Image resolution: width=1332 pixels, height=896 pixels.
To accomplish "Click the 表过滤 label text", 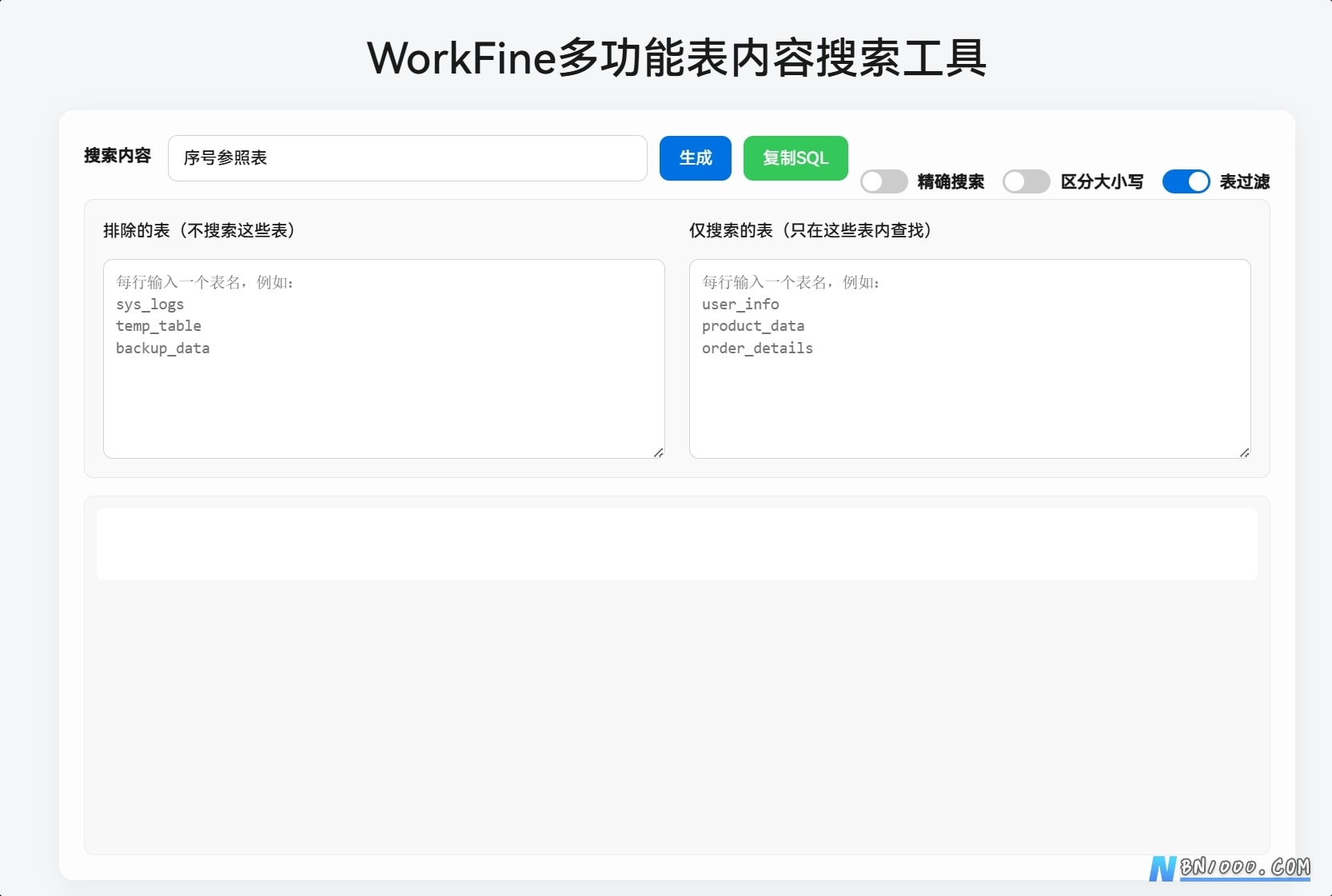I will pos(1244,181).
